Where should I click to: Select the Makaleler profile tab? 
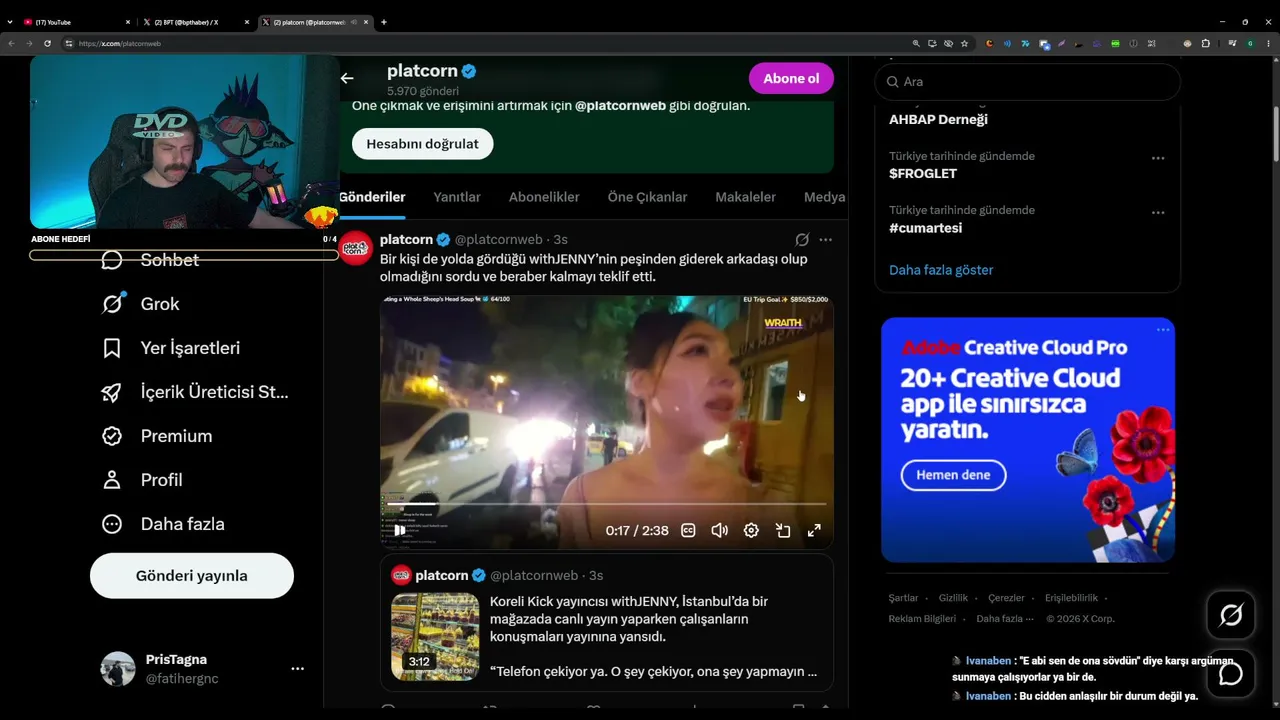click(x=745, y=197)
